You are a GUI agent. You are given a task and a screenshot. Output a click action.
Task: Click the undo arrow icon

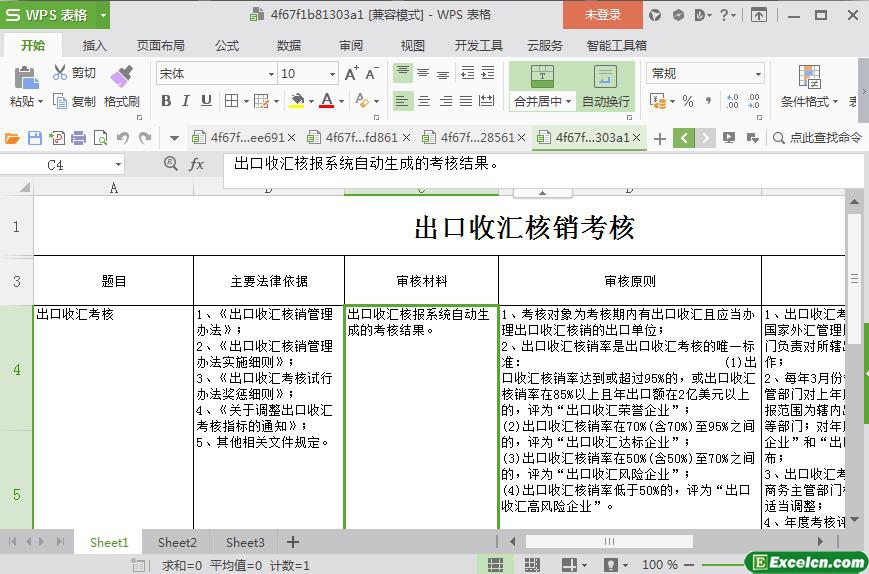point(122,138)
